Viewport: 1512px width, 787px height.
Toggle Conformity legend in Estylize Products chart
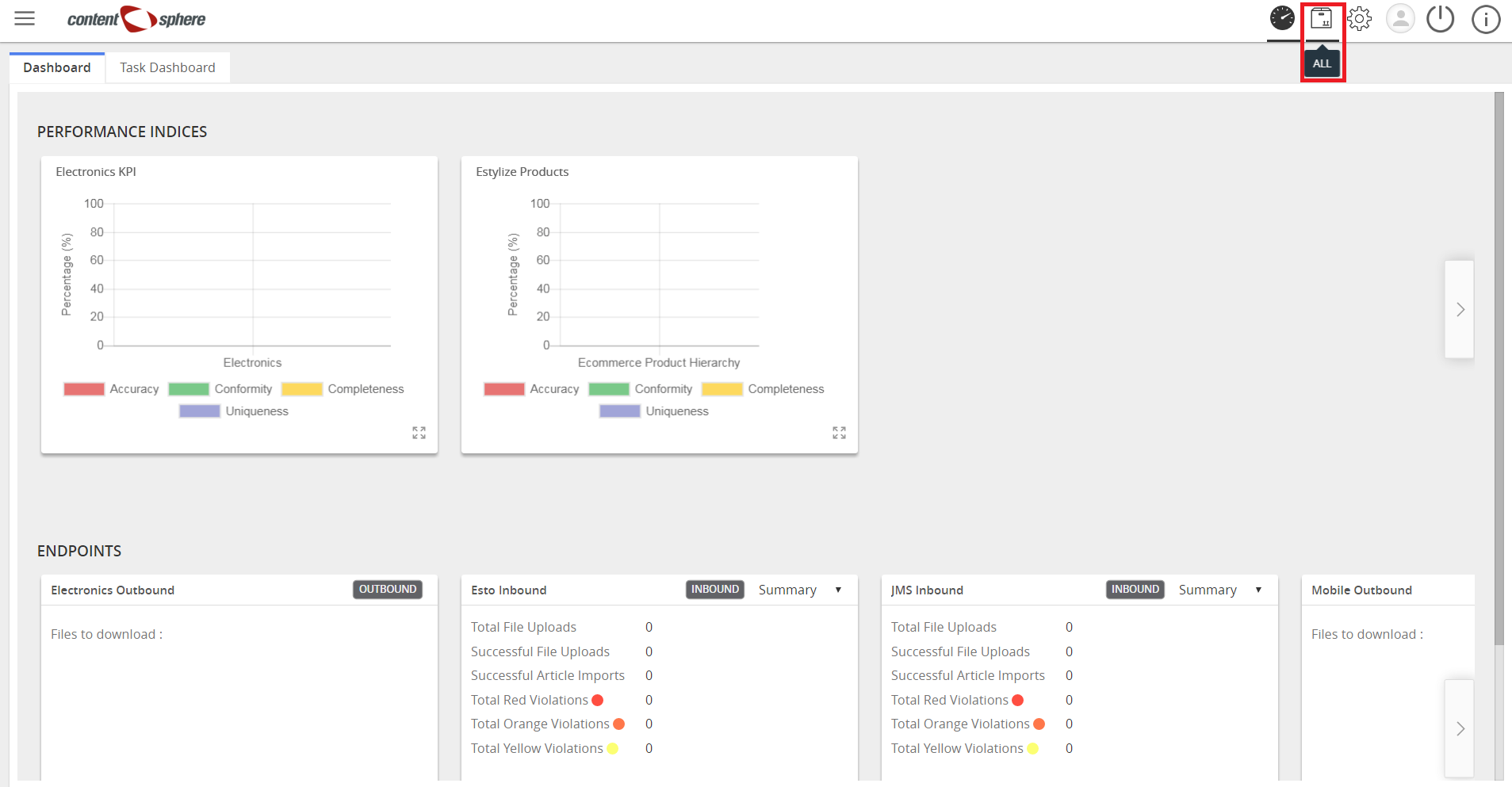pos(641,389)
